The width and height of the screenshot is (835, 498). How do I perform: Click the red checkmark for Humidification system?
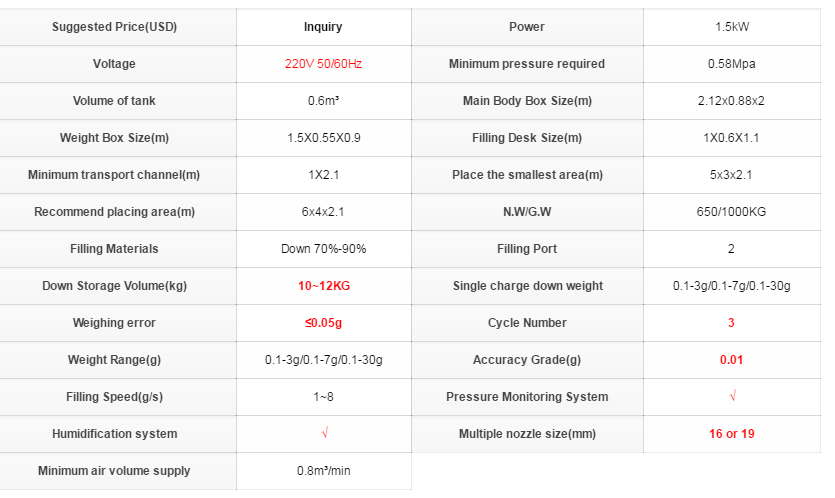[324, 434]
